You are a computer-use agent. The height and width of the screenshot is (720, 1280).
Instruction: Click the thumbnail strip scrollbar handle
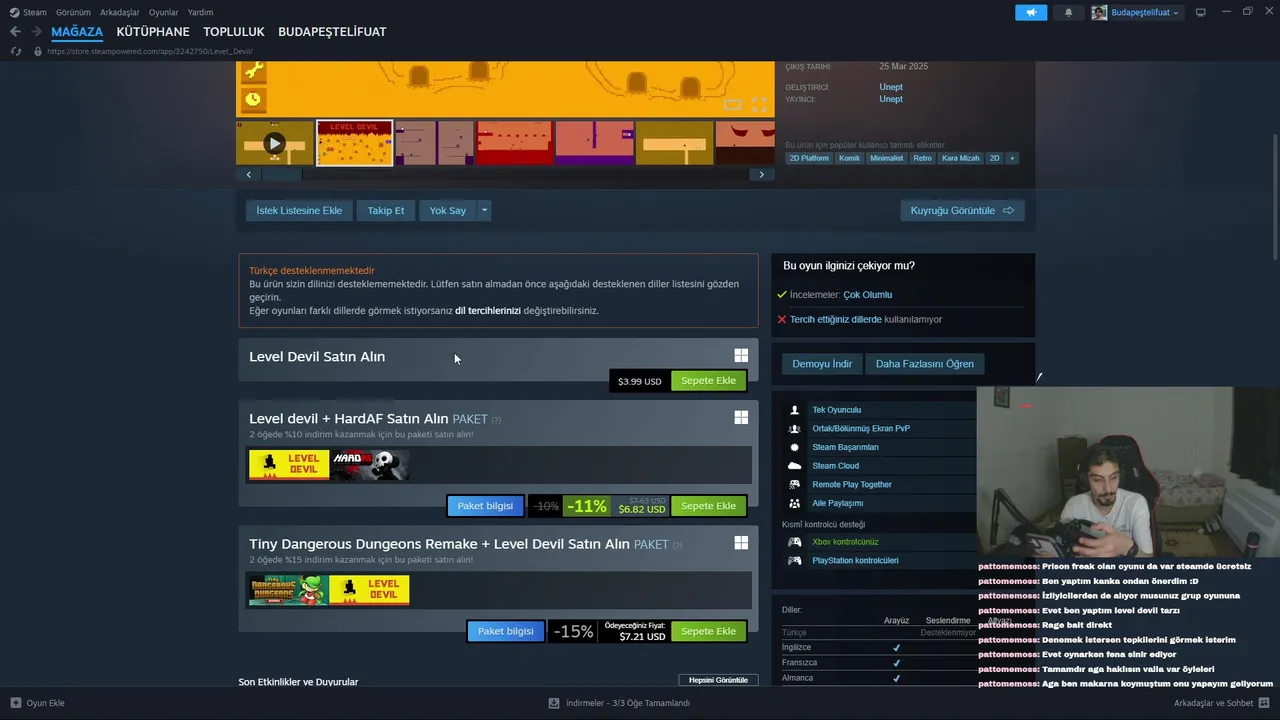click(281, 175)
